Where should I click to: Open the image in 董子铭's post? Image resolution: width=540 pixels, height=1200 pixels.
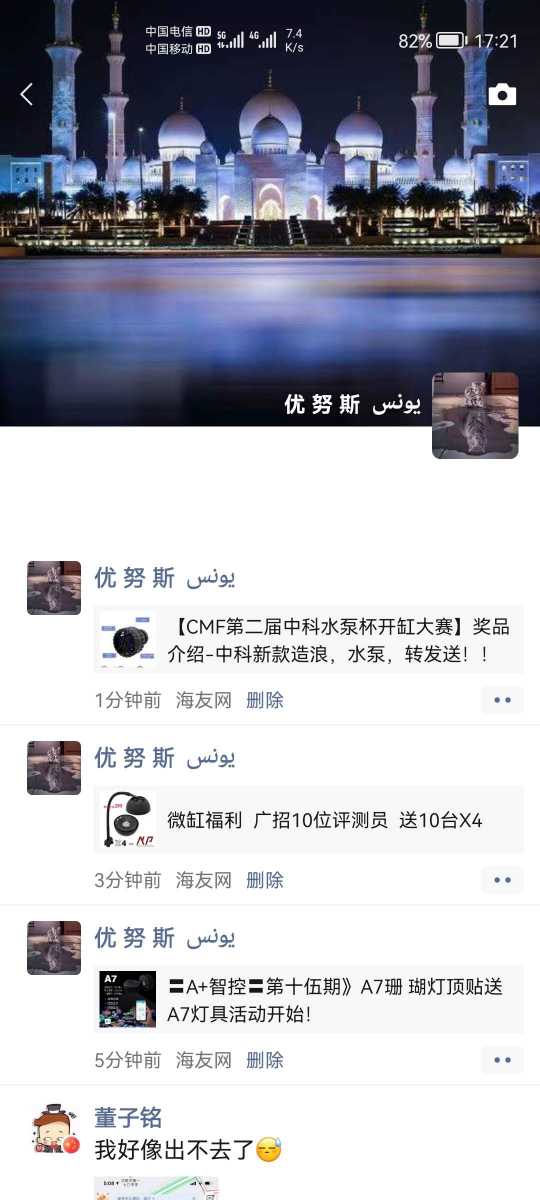click(x=157, y=1188)
